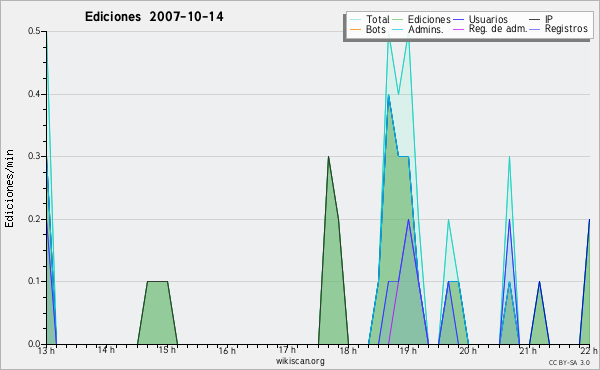
Task: Click the '19 h' x-axis label
Action: pos(408,350)
